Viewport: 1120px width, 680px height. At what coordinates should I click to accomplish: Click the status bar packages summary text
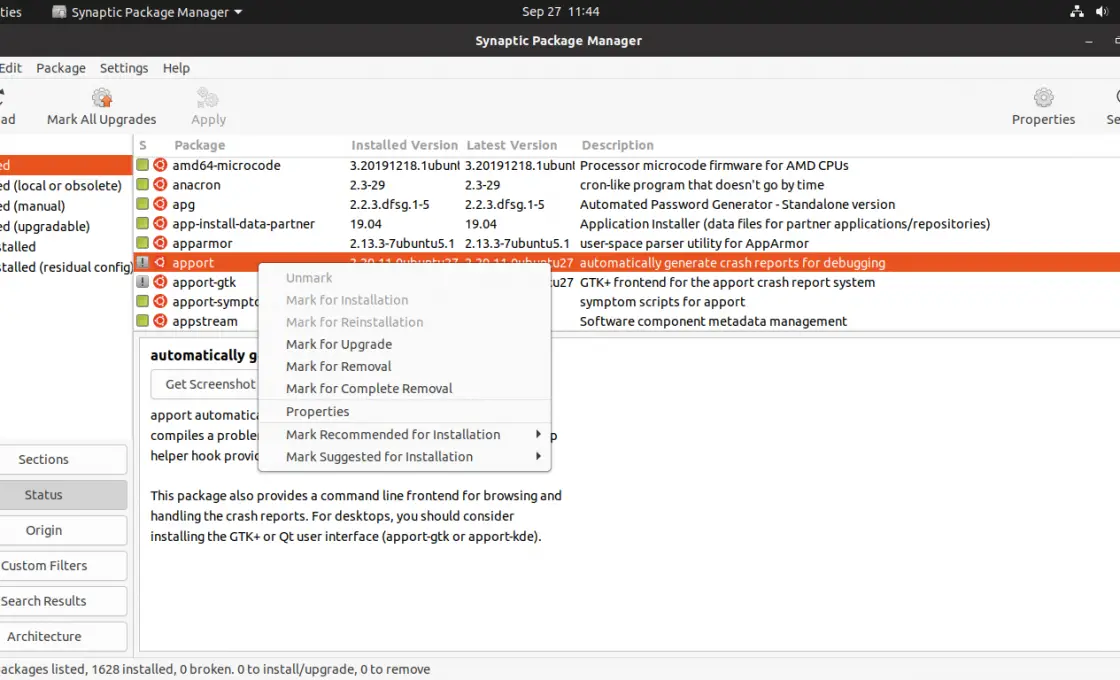click(215, 669)
